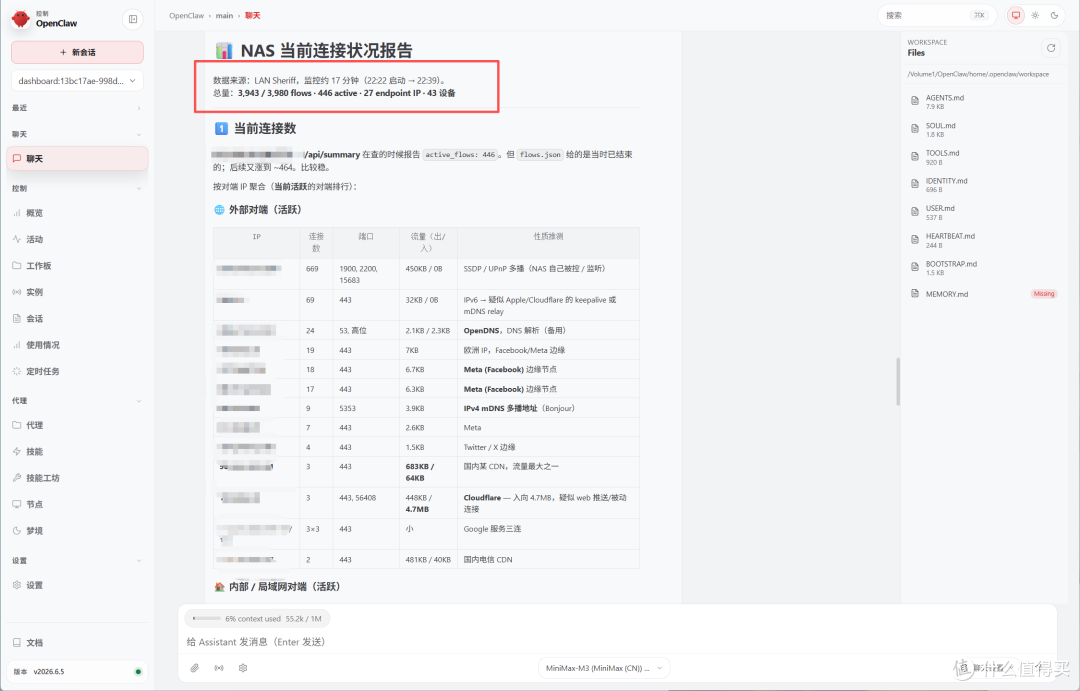Click the Missing badge on MEMORY.md
Viewport: 1080px width, 691px height.
1043,293
